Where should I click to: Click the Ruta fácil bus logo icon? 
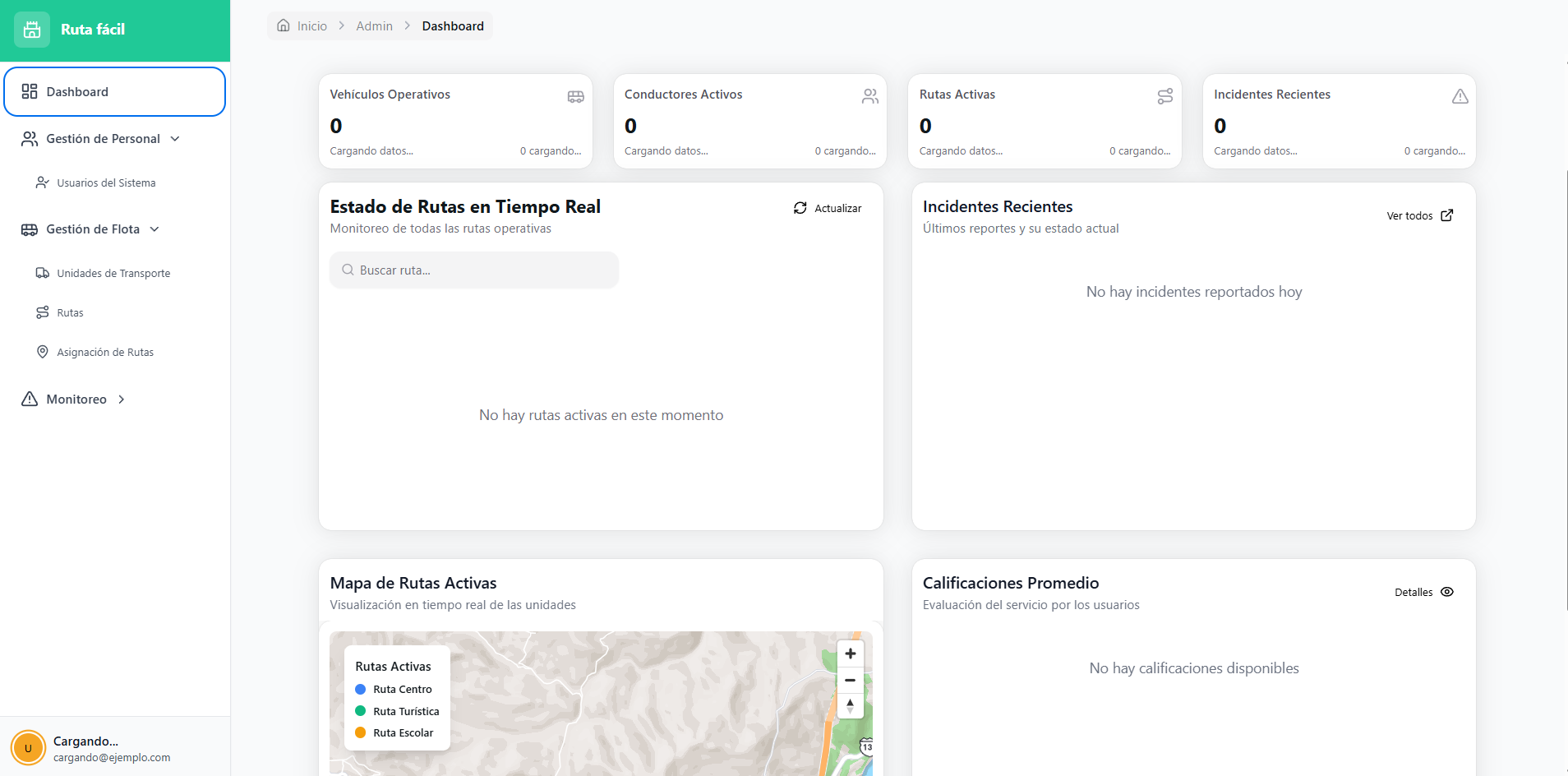point(31,30)
